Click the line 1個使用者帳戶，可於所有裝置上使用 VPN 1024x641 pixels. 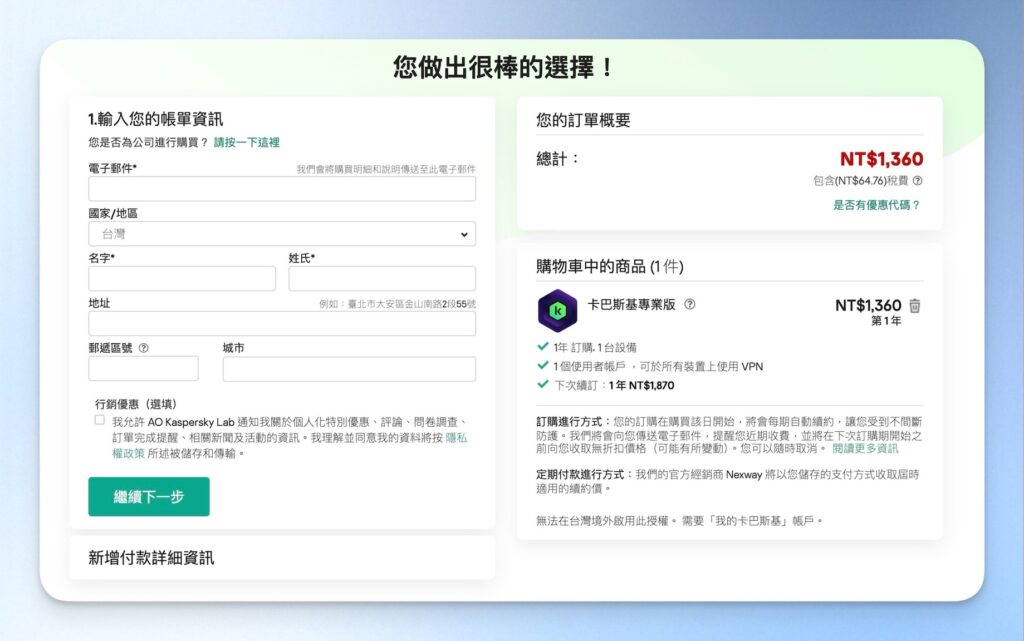[x=658, y=366]
